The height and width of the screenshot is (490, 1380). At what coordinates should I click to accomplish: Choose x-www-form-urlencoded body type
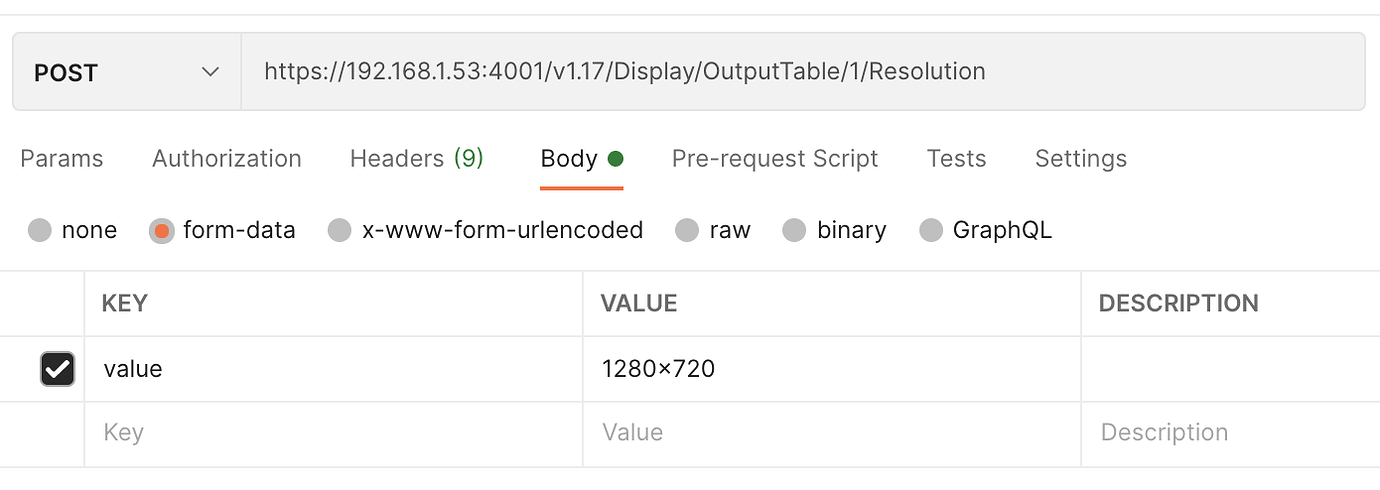(340, 231)
